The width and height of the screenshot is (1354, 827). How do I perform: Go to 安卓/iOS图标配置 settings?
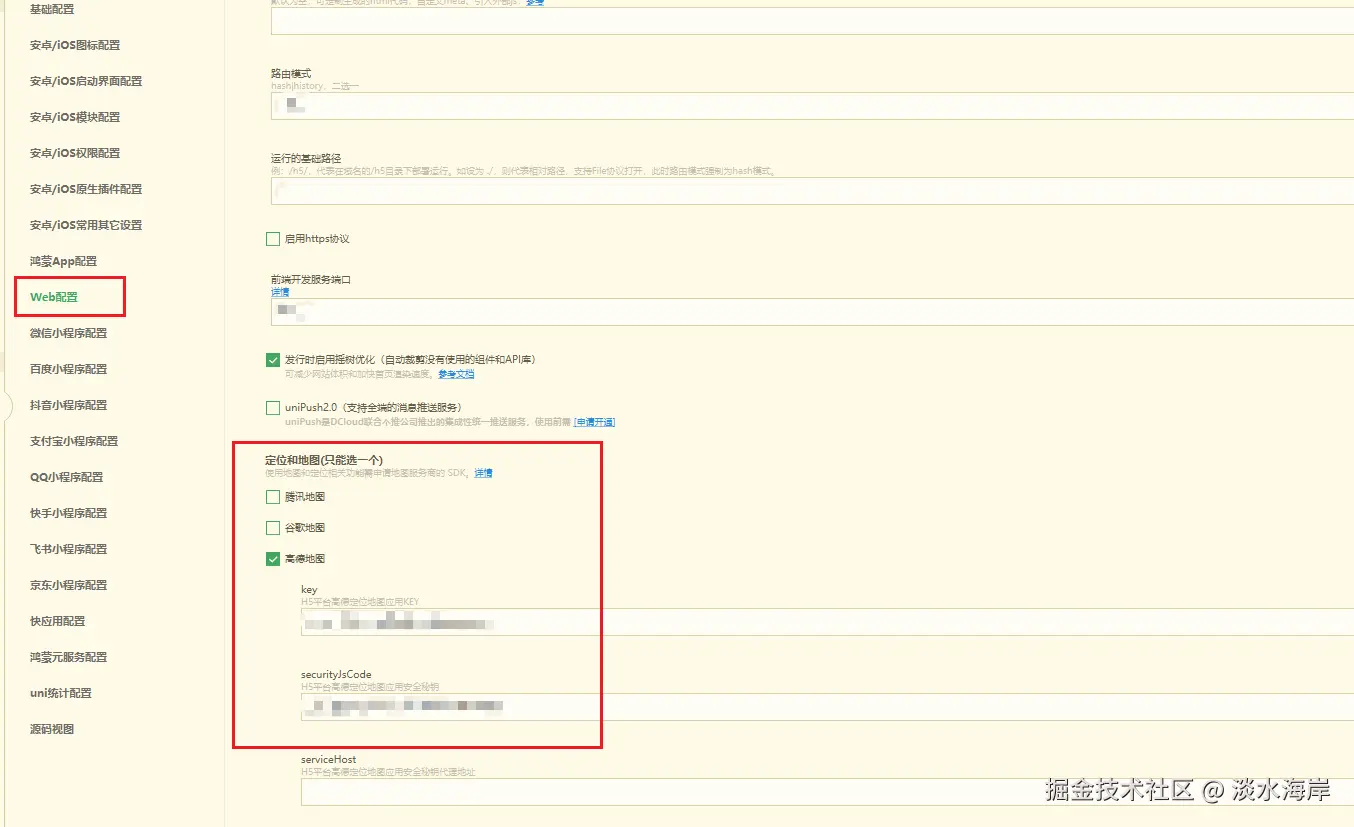75,45
